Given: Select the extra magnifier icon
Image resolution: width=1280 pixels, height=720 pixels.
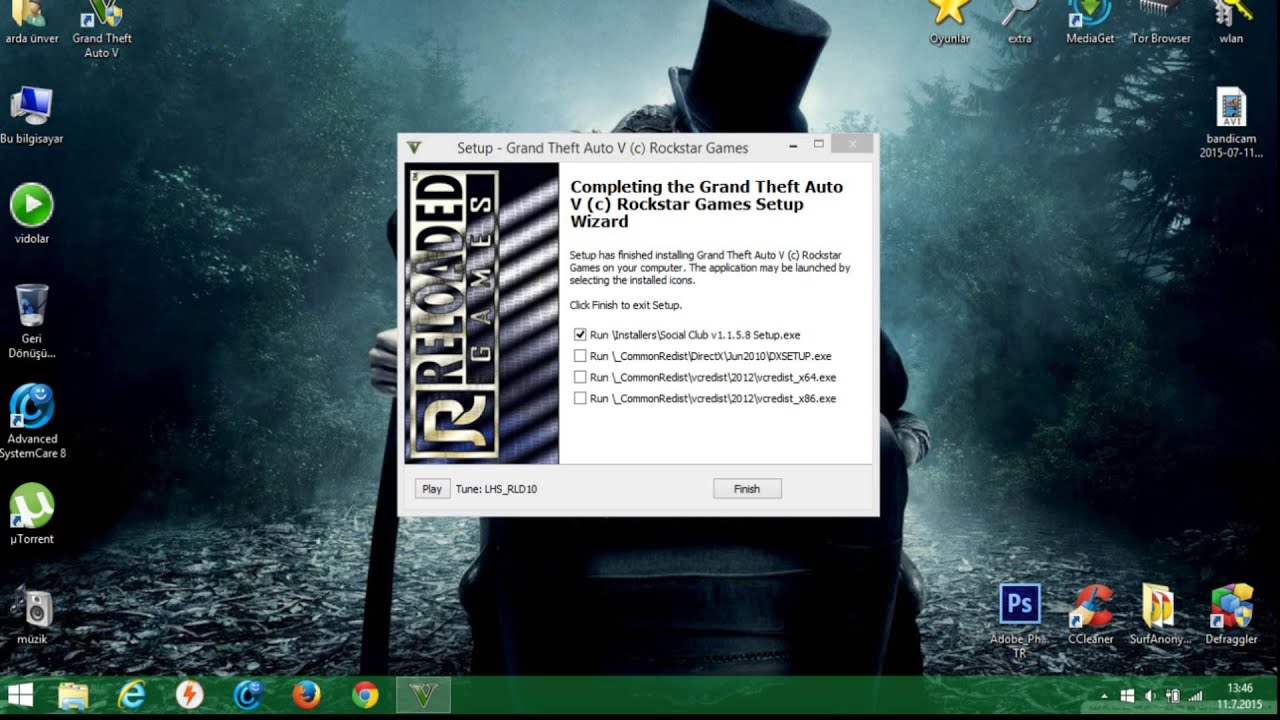Looking at the screenshot, I should coord(1019,22).
